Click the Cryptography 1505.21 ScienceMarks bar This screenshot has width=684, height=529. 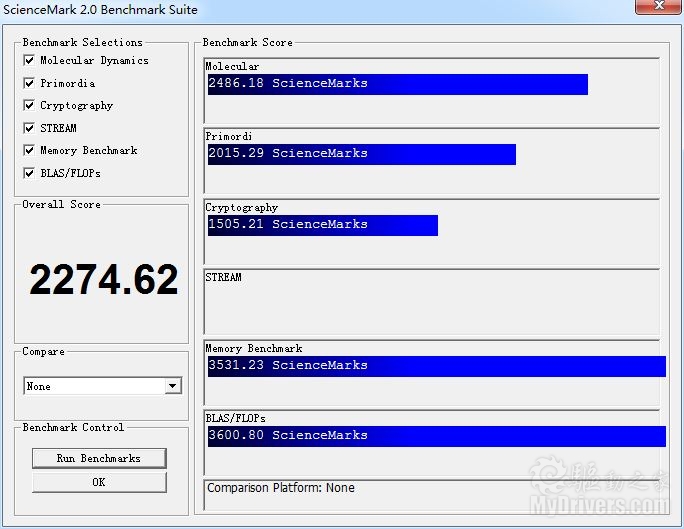click(323, 225)
